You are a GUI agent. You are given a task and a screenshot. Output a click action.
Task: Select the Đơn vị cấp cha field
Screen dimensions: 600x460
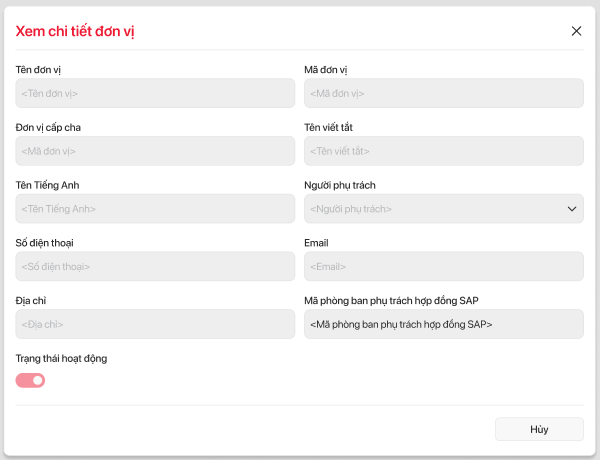(x=155, y=151)
